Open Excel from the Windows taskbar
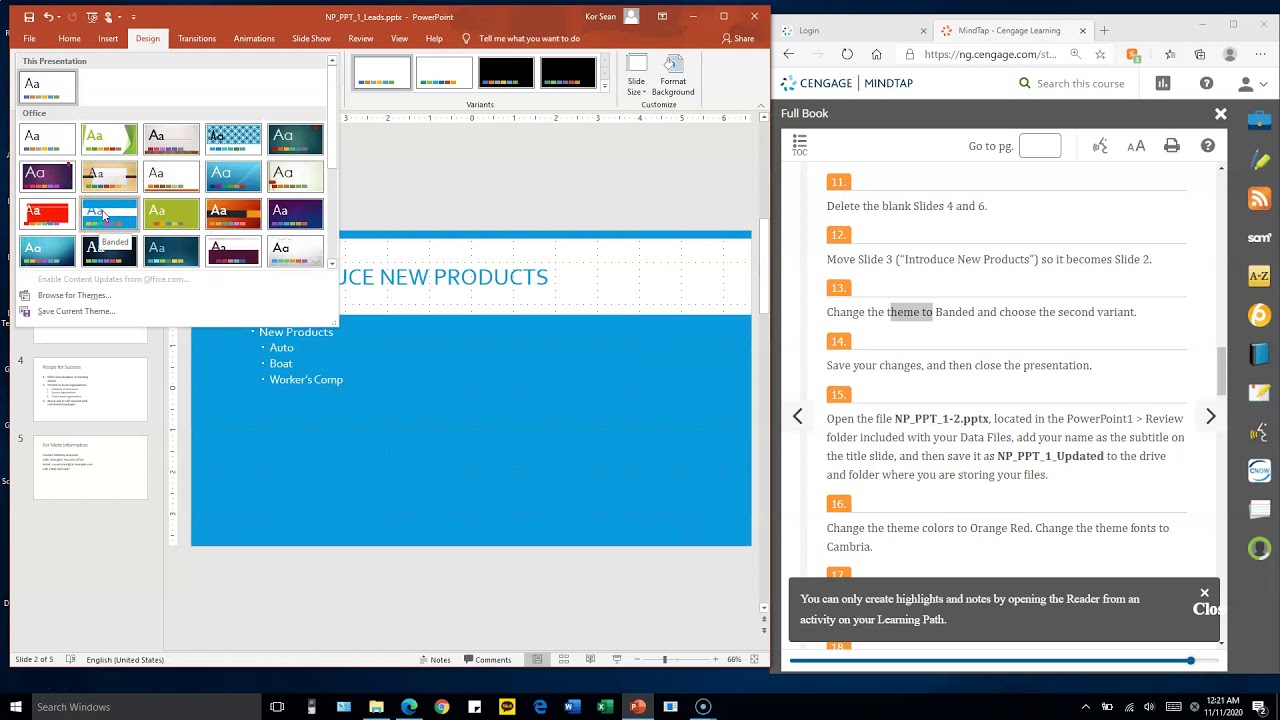The image size is (1280, 720). (604, 707)
